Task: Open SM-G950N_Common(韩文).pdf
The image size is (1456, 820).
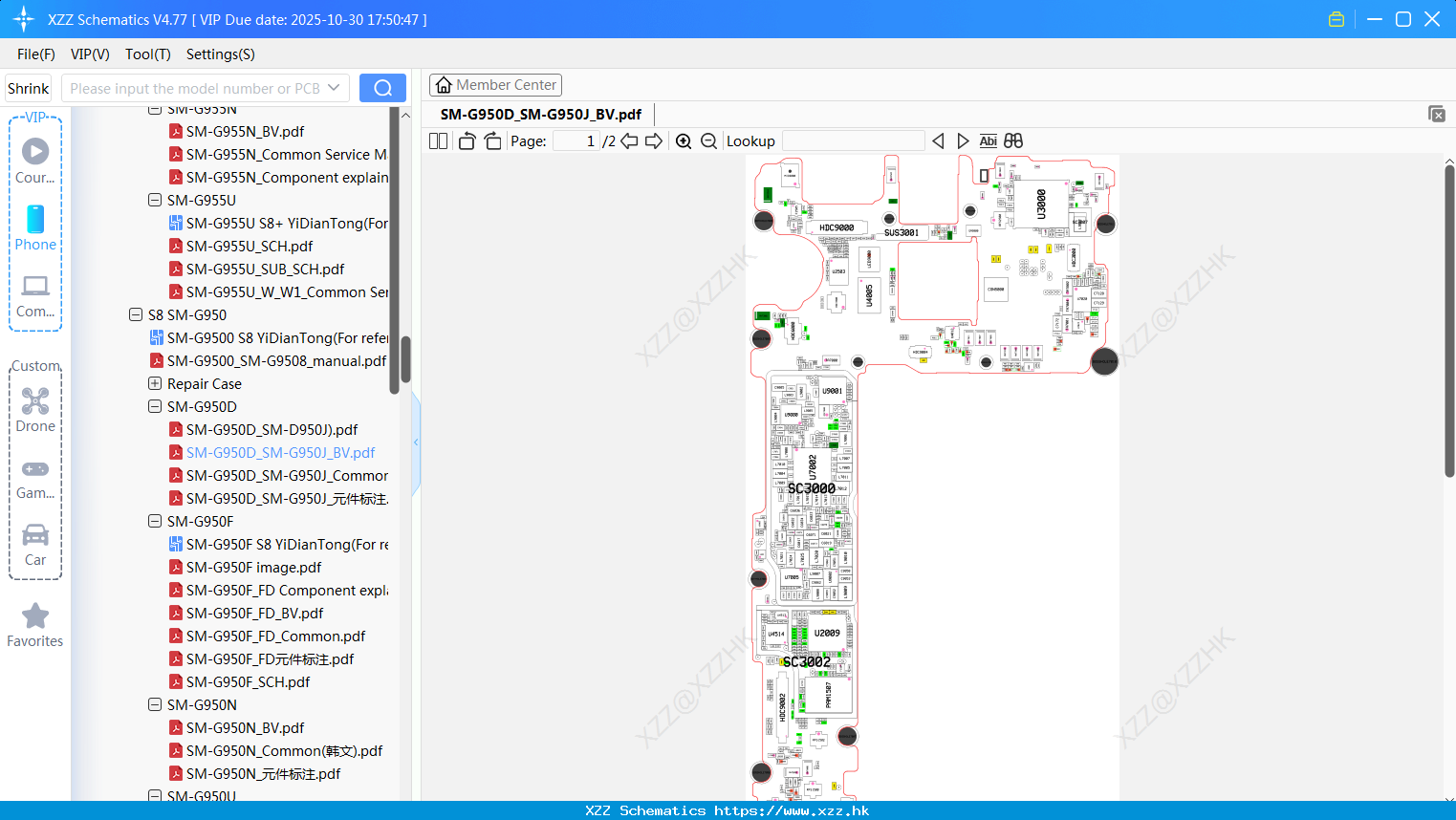Action: [284, 750]
